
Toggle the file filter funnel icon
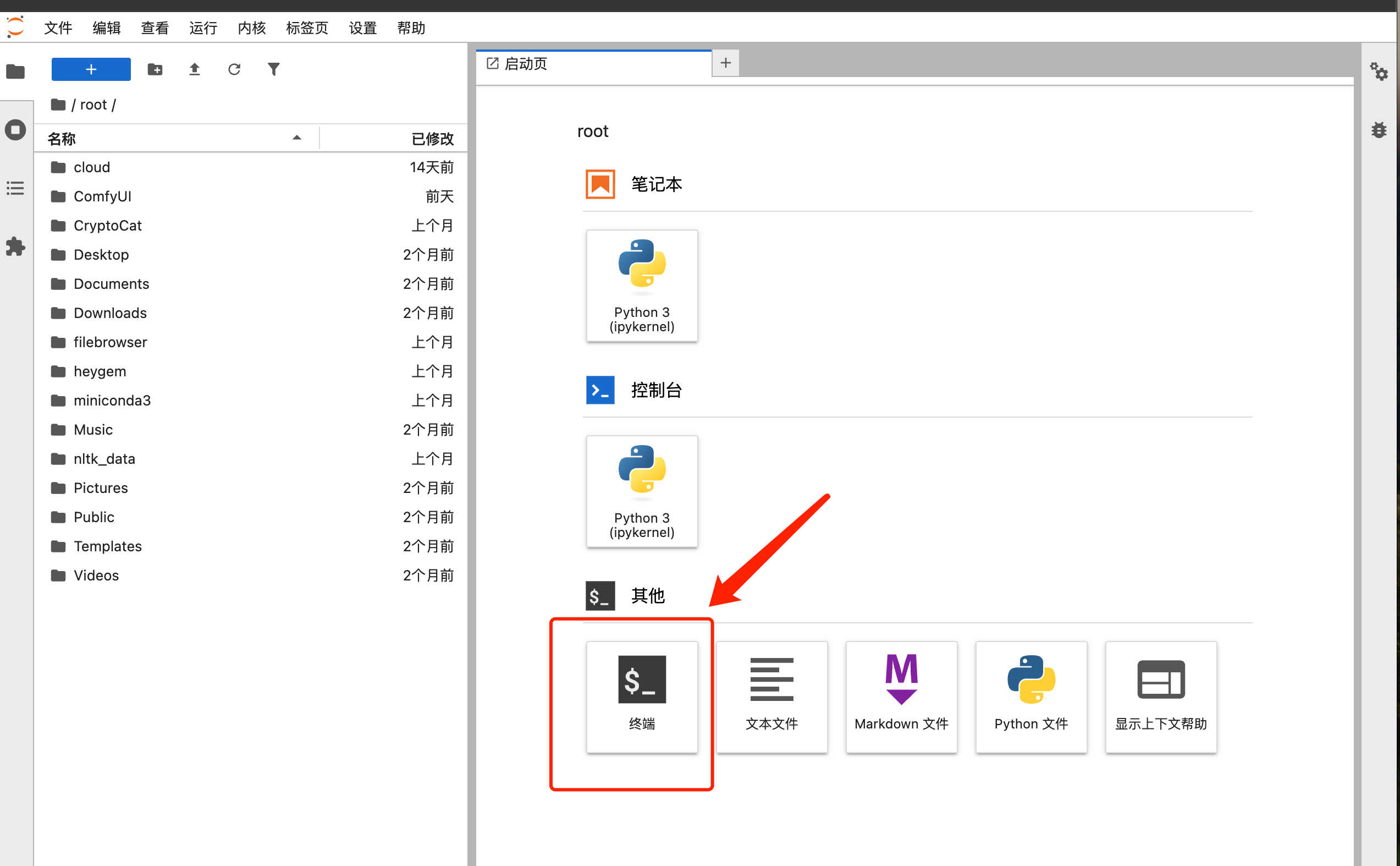click(x=274, y=69)
